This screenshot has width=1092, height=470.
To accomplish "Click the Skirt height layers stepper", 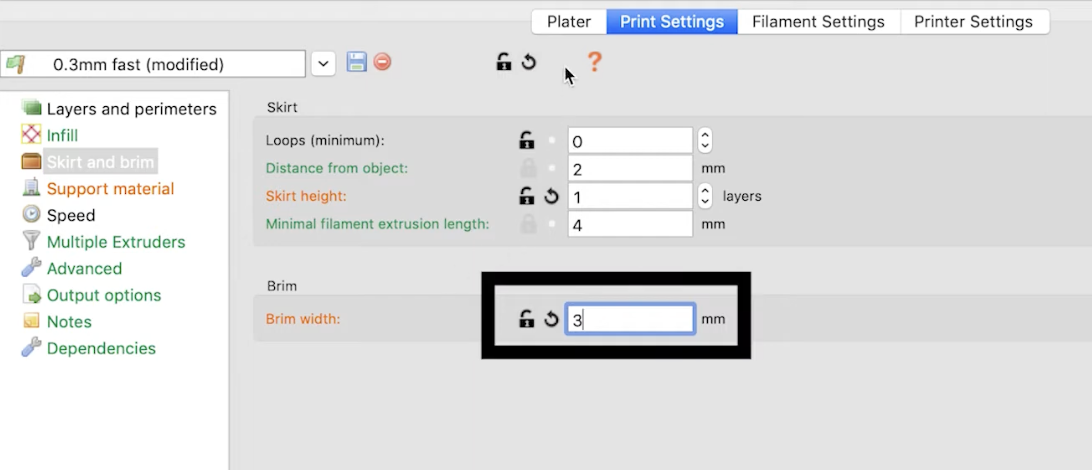I will point(705,197).
